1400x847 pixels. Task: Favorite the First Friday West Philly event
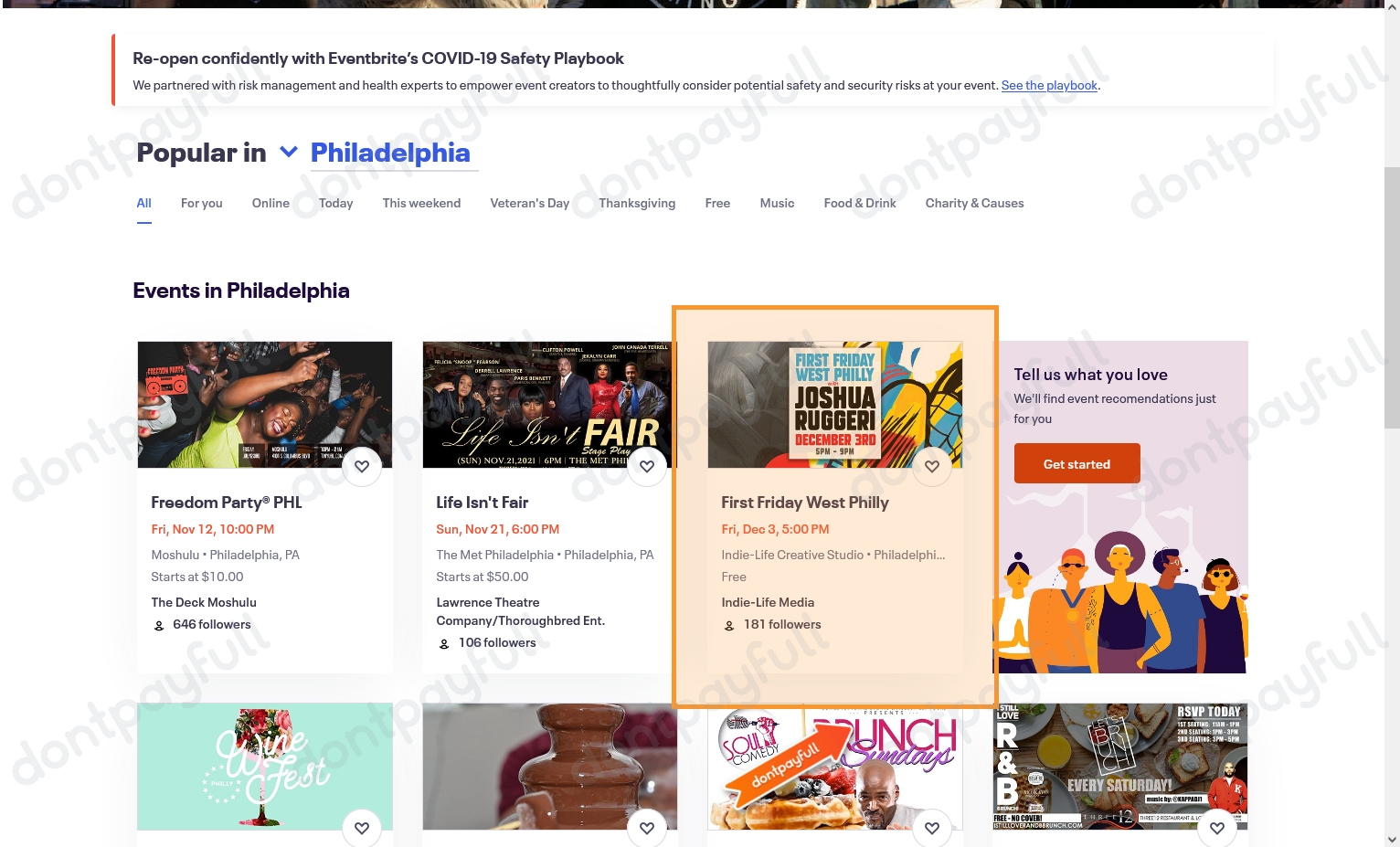pyautogui.click(x=932, y=467)
